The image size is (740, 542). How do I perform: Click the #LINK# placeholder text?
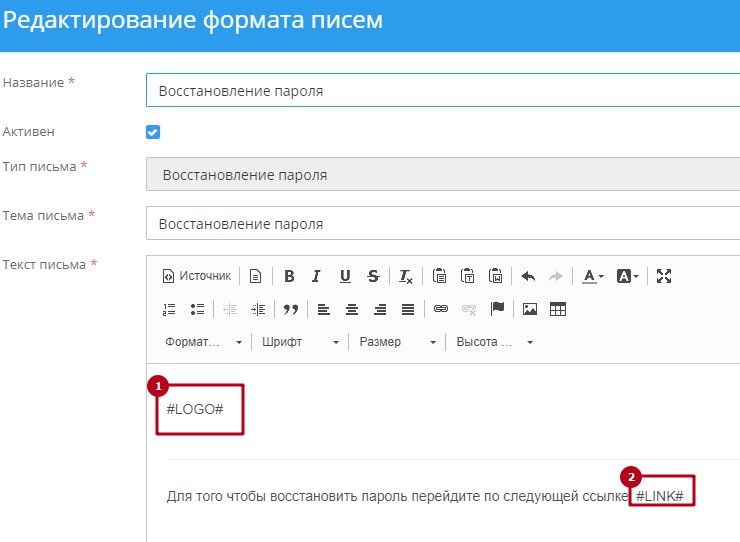pyautogui.click(x=660, y=496)
